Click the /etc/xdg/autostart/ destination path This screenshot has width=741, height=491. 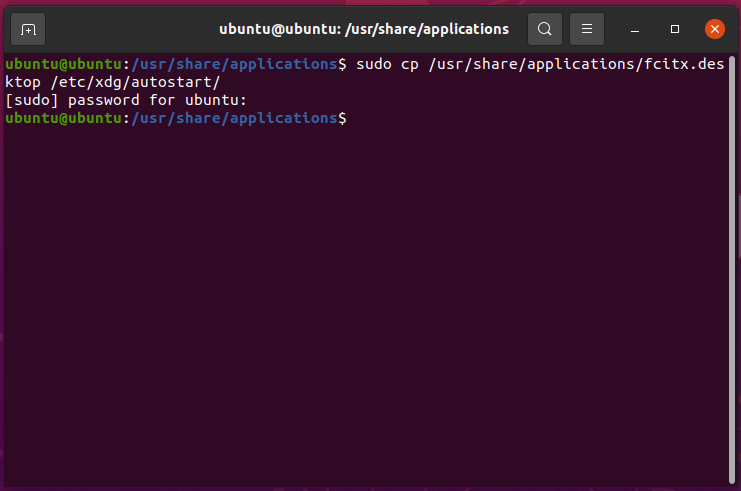pos(136,82)
